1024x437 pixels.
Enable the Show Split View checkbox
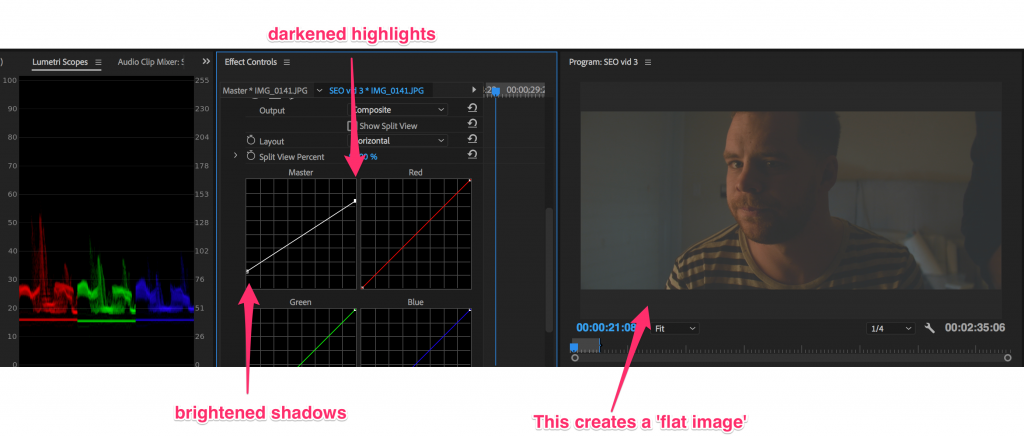pyautogui.click(x=352, y=125)
